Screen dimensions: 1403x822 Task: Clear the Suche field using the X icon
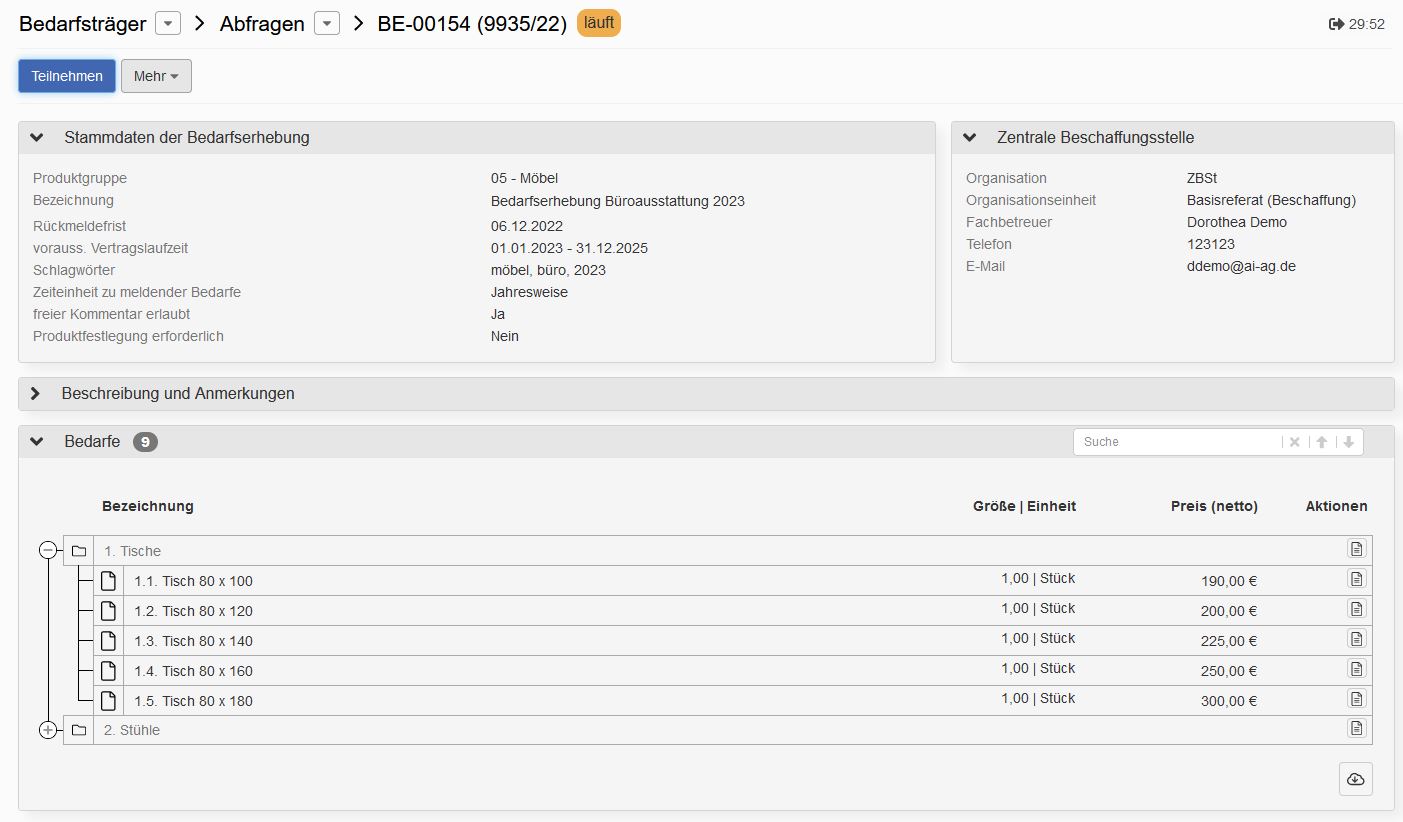(x=1294, y=441)
